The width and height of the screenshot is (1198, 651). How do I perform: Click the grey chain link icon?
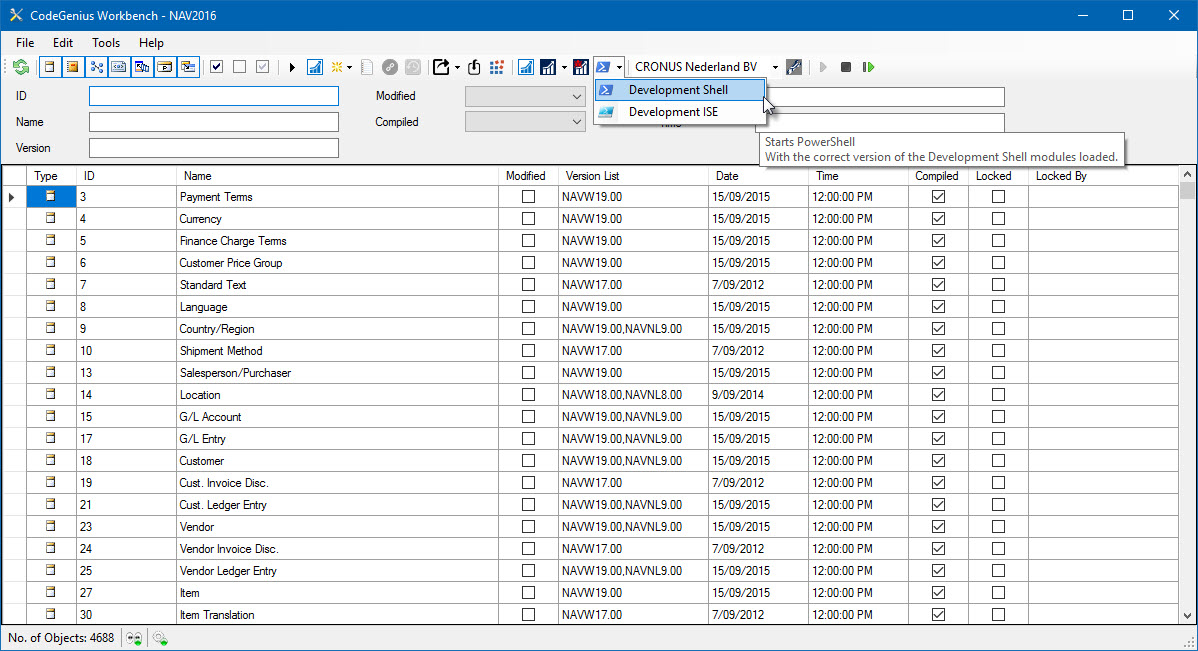click(x=390, y=67)
